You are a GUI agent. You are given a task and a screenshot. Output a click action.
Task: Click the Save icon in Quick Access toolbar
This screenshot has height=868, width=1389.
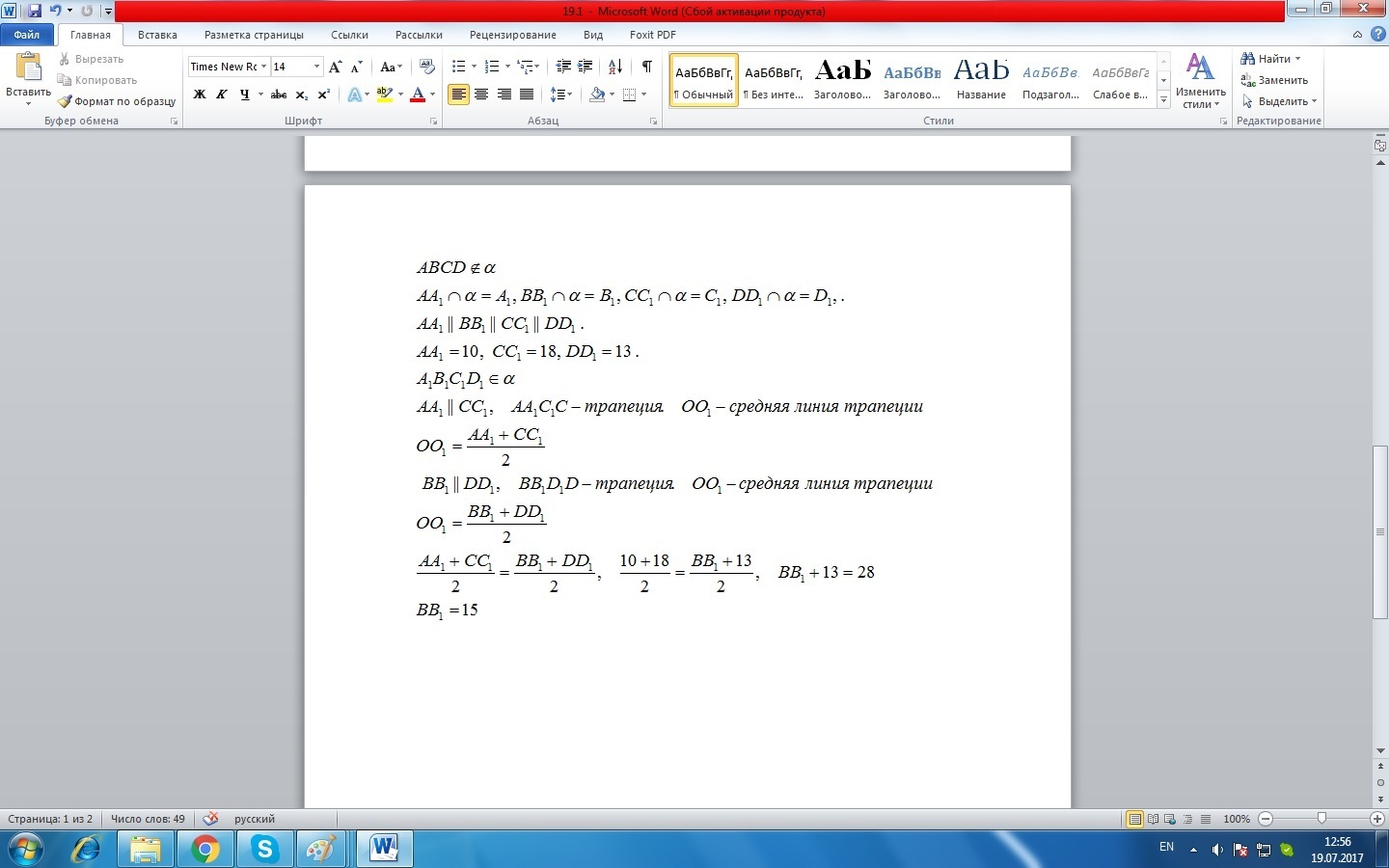coord(35,11)
